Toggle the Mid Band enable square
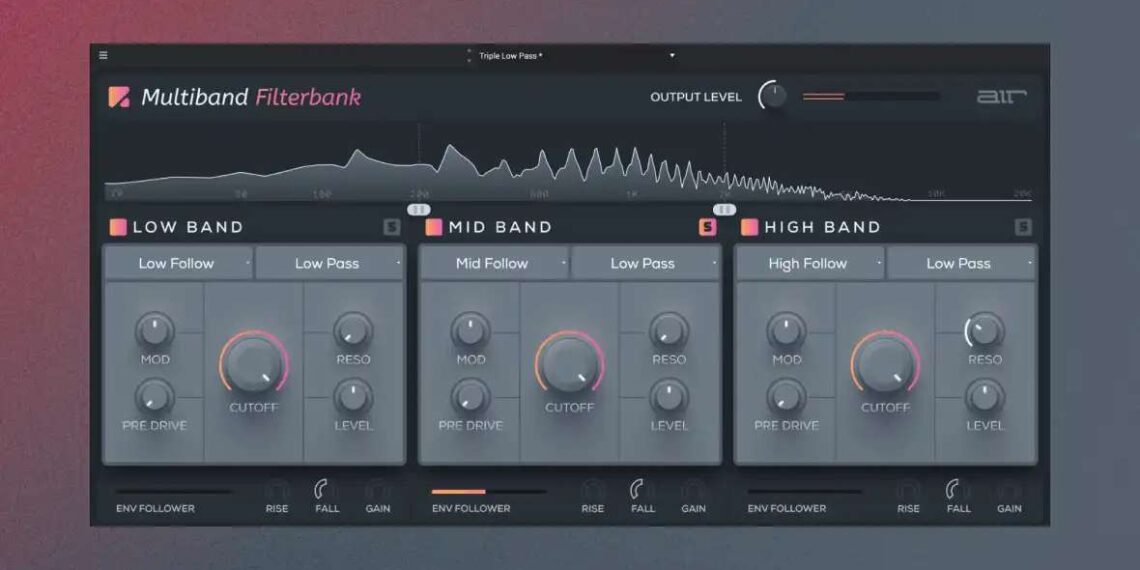 point(434,228)
